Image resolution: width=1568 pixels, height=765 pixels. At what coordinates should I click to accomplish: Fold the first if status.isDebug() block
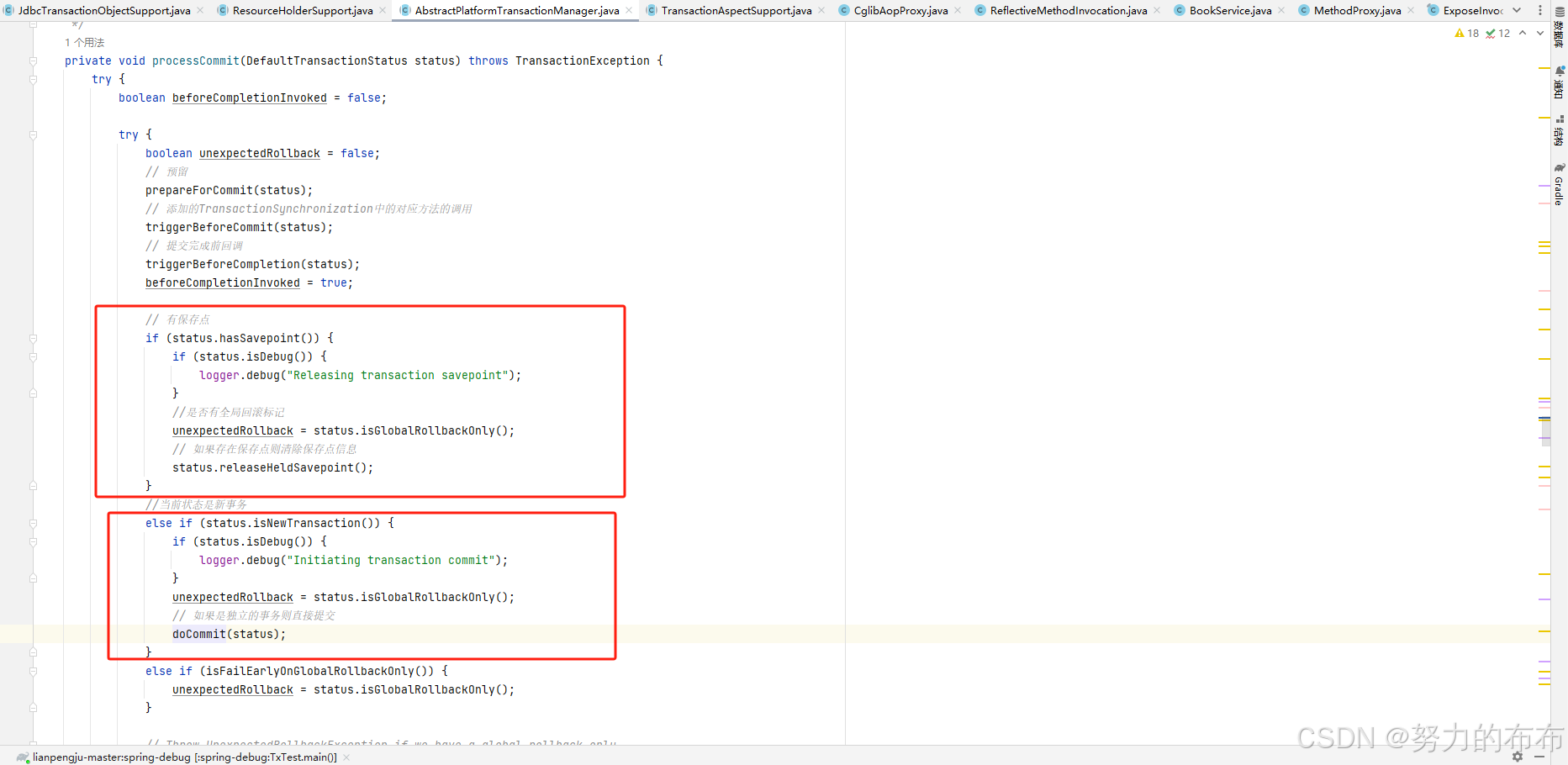[34, 356]
